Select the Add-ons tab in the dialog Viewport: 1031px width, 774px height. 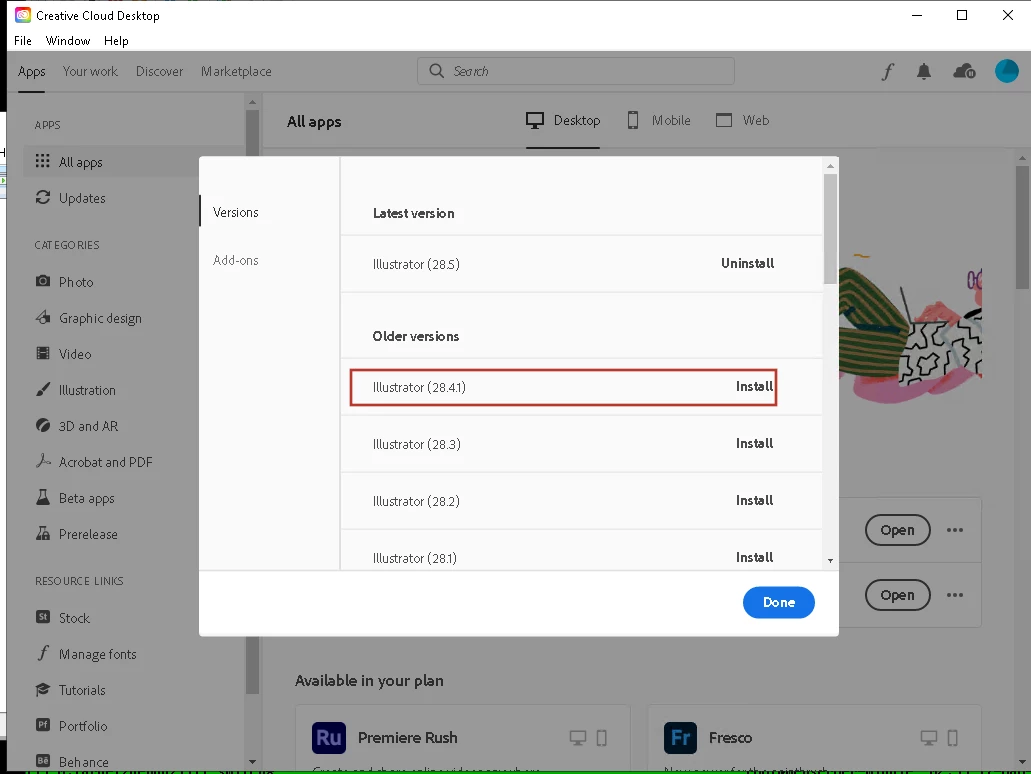[x=235, y=260]
